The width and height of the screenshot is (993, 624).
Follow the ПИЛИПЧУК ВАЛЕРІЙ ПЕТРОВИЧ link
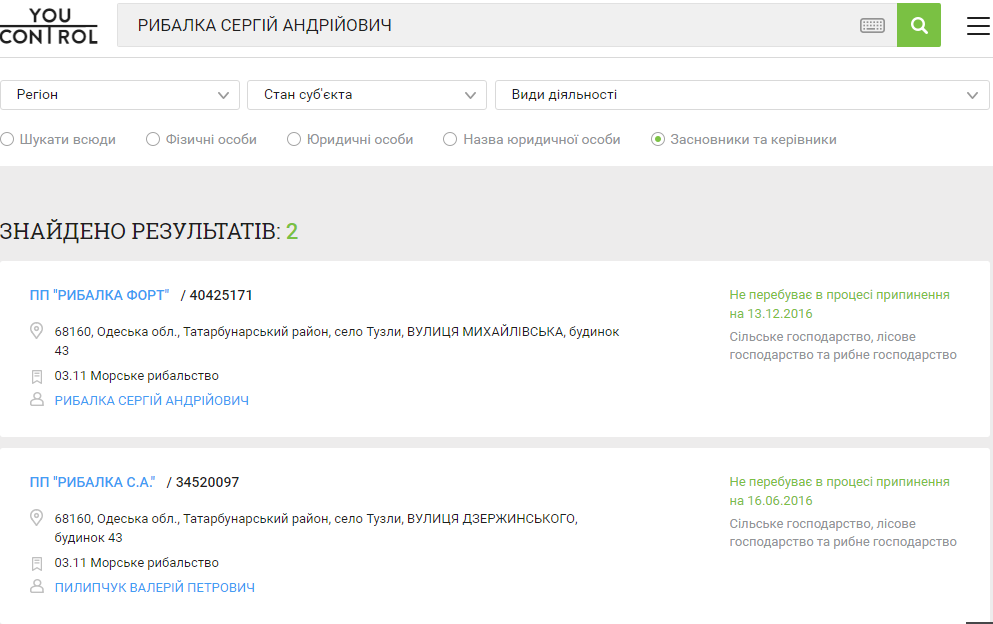pyautogui.click(x=155, y=588)
